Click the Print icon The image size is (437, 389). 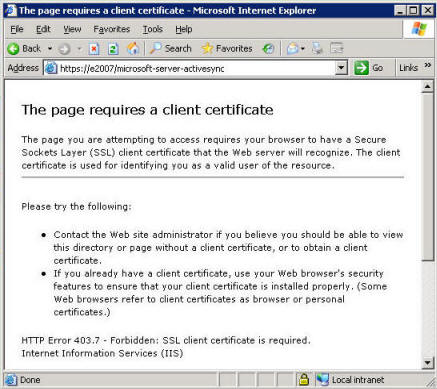[317, 49]
